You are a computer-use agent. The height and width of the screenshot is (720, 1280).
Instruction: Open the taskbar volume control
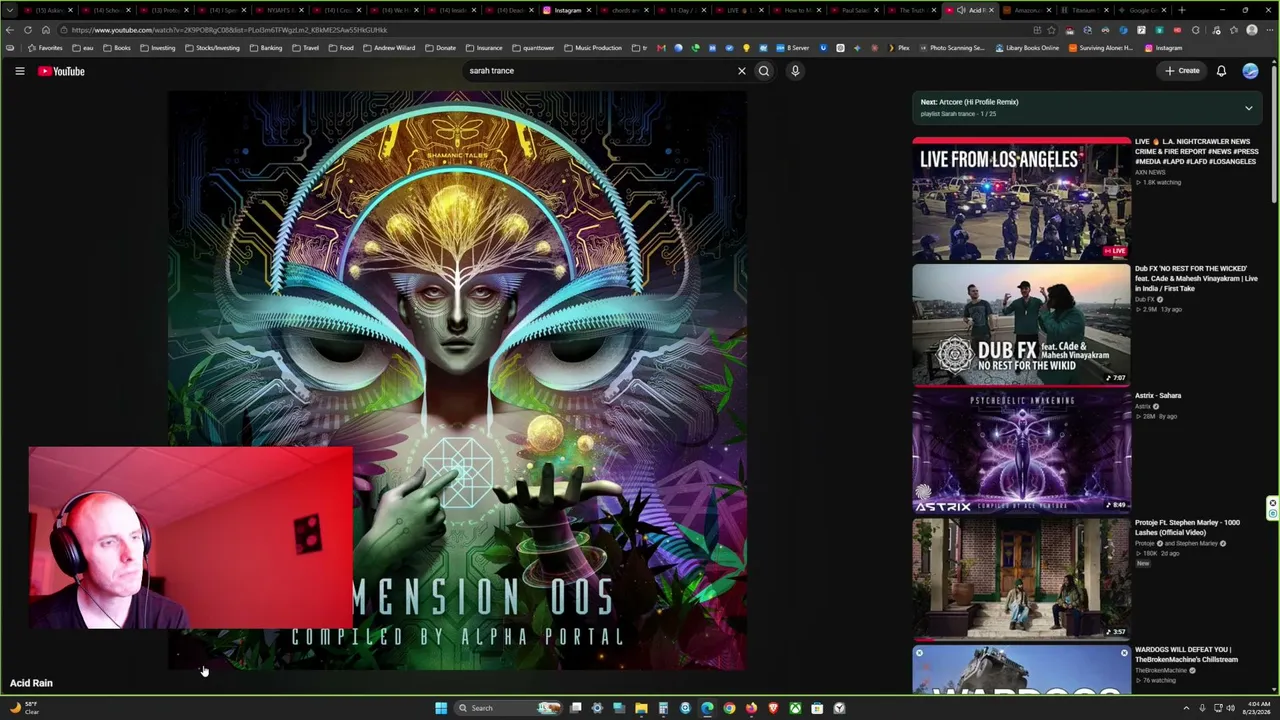point(1230,708)
